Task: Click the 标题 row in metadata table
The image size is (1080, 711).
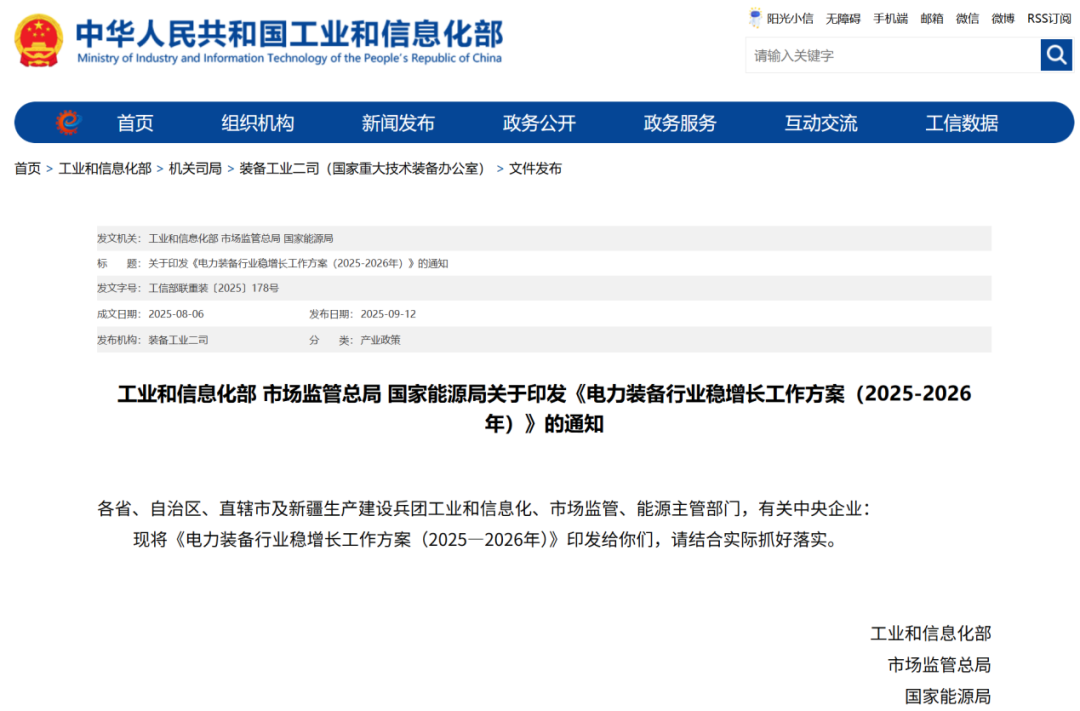Action: 544,263
